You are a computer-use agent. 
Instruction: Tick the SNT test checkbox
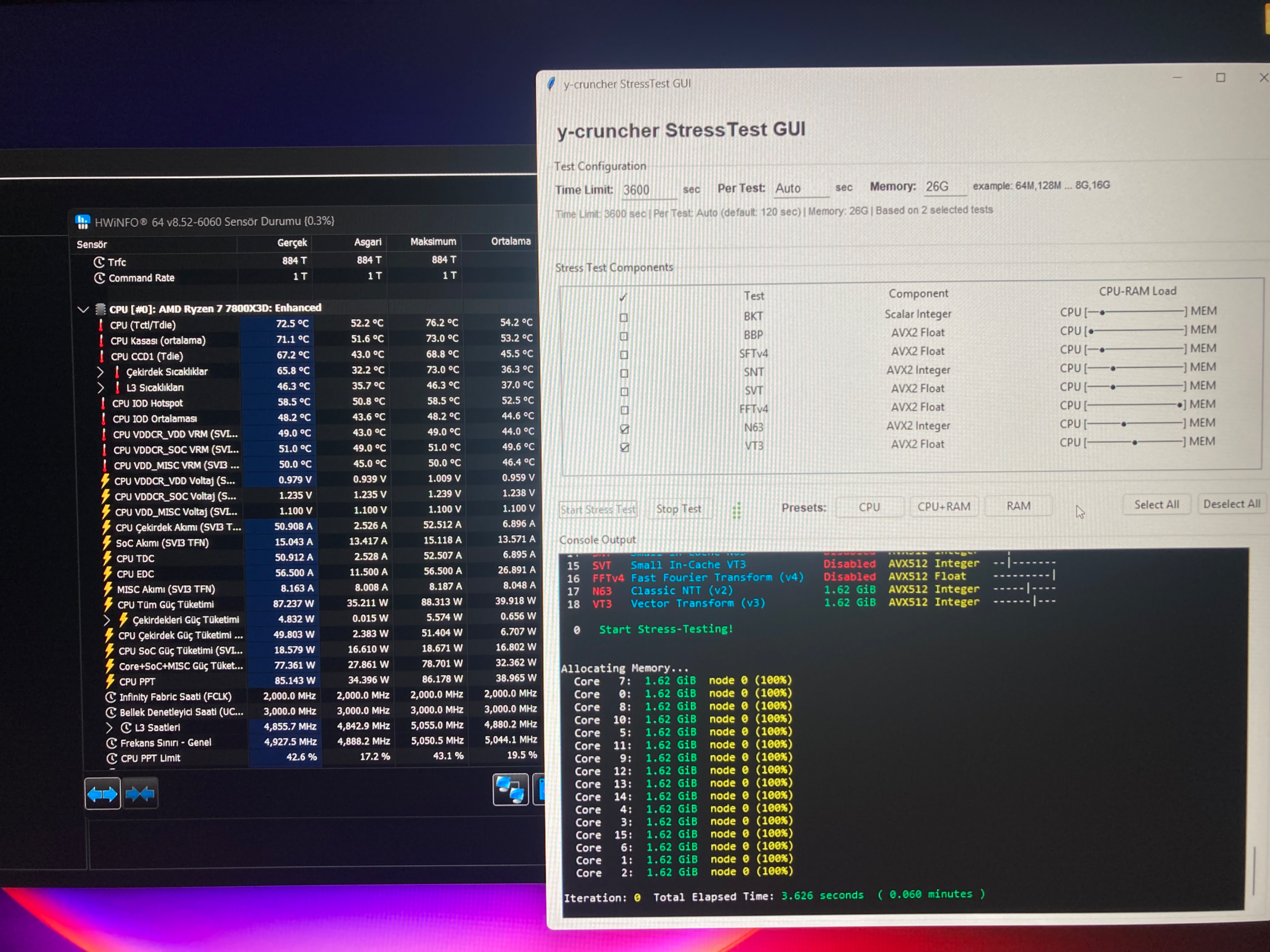click(624, 374)
